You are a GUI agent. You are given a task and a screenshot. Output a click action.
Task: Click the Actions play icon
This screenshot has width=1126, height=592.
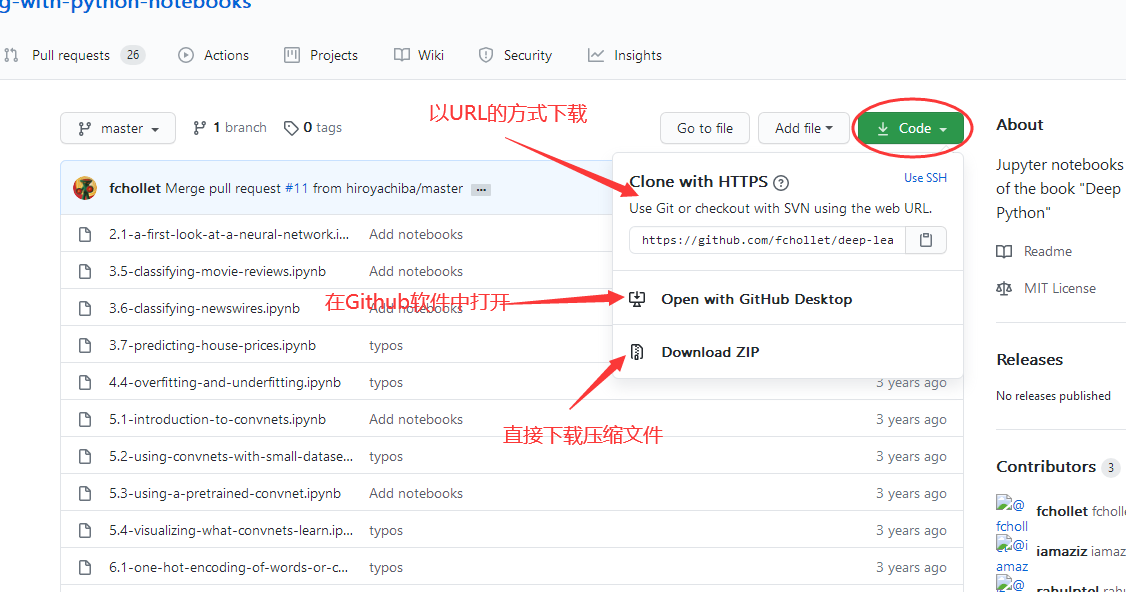click(x=186, y=55)
